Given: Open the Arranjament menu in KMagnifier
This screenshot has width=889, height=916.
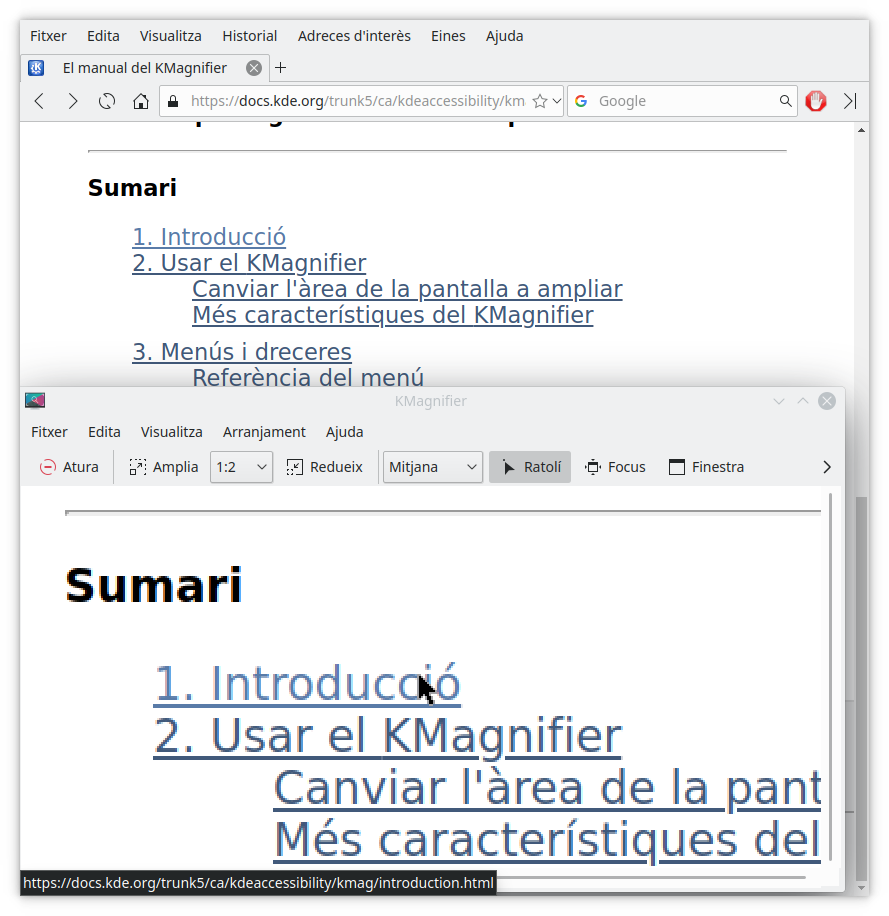Looking at the screenshot, I should pyautogui.click(x=264, y=432).
